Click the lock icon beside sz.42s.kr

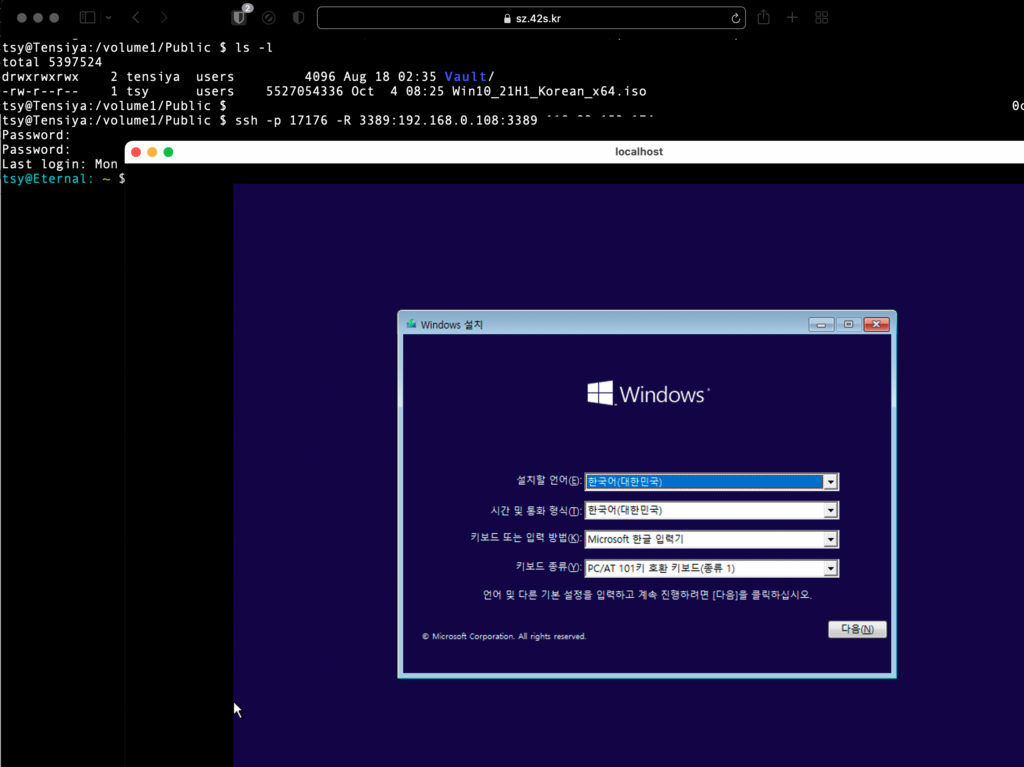click(x=507, y=18)
